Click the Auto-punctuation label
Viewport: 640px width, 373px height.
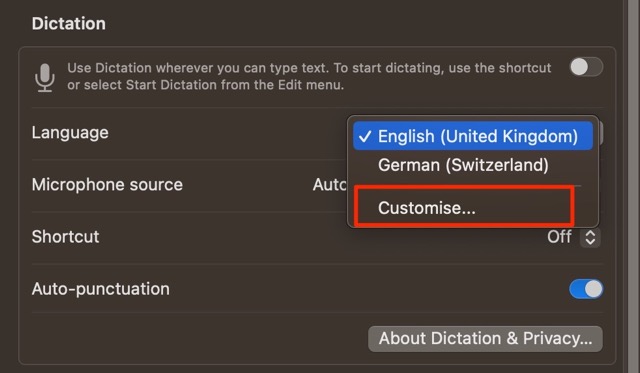(x=100, y=289)
